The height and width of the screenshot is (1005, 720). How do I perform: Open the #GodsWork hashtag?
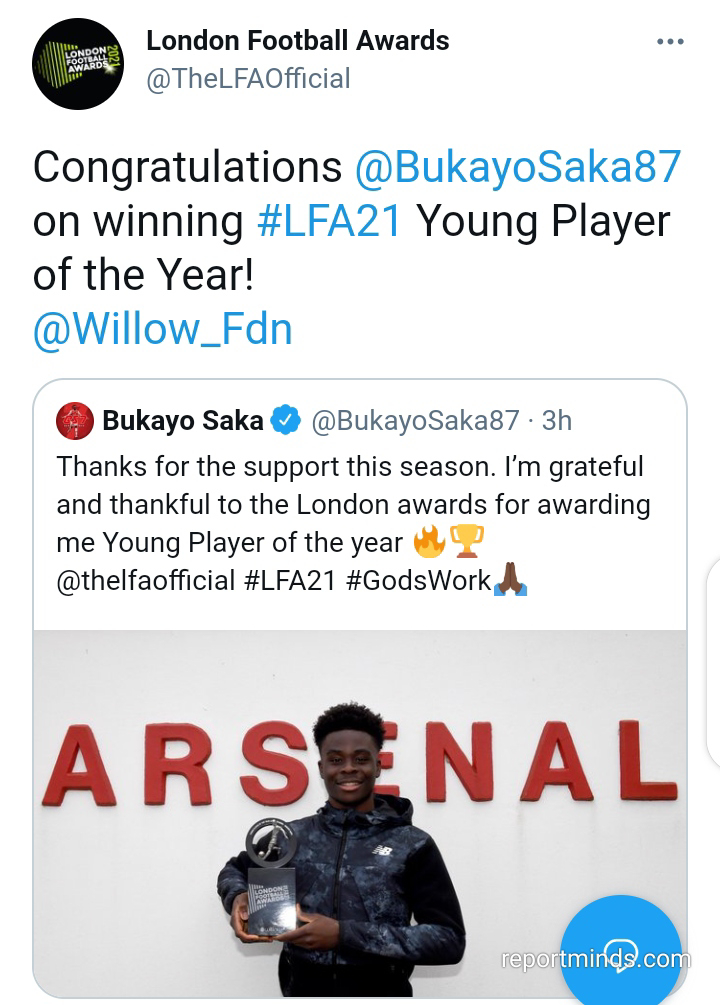419,580
